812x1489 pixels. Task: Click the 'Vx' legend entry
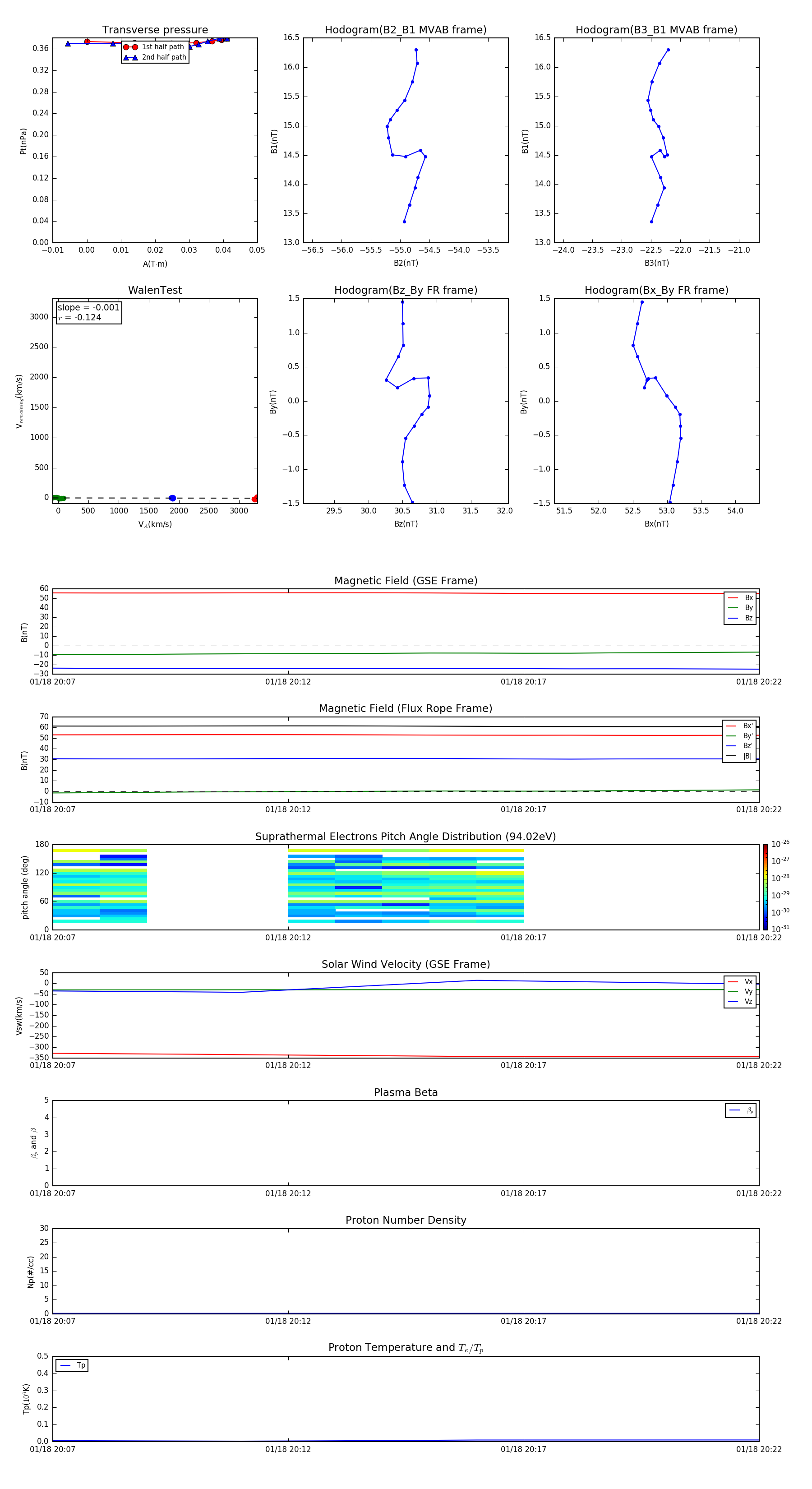click(x=740, y=981)
